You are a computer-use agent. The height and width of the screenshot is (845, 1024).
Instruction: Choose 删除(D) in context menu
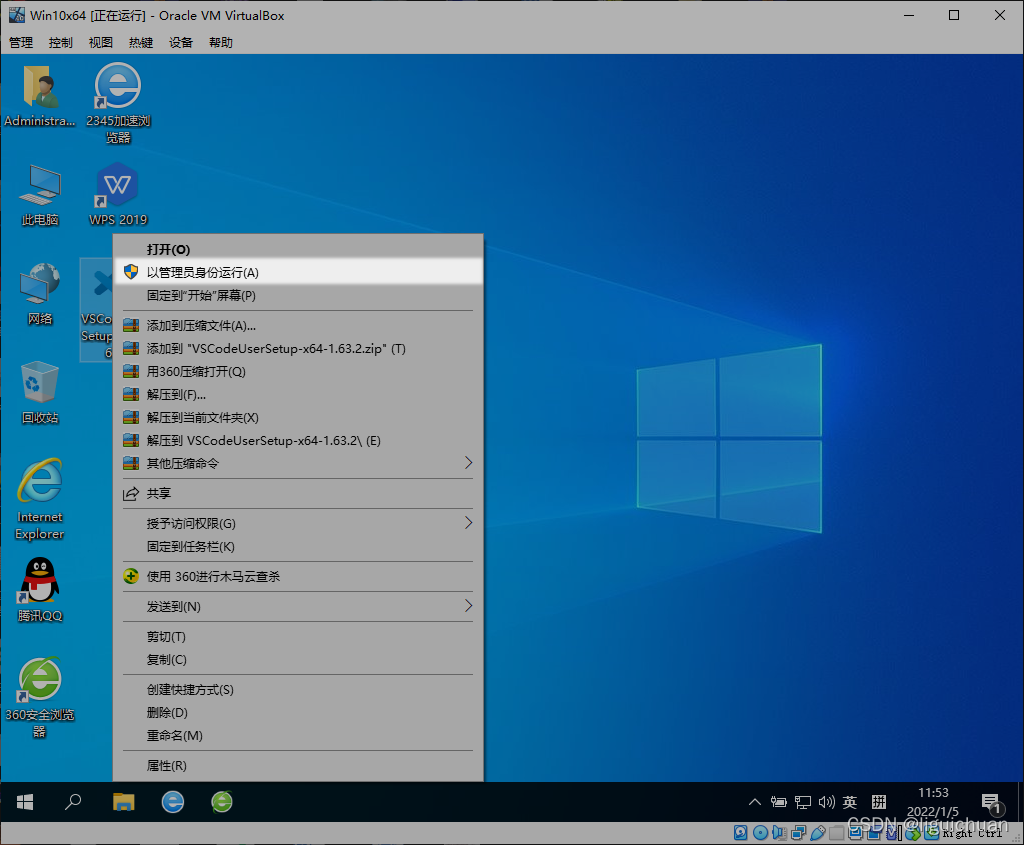coord(298,712)
